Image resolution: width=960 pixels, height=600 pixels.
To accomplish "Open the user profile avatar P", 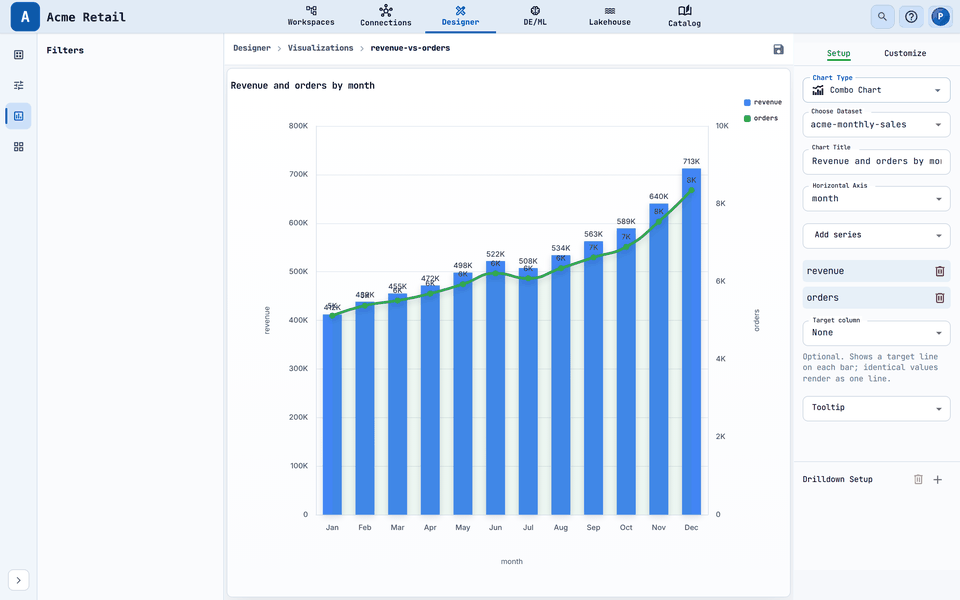I will click(x=940, y=17).
